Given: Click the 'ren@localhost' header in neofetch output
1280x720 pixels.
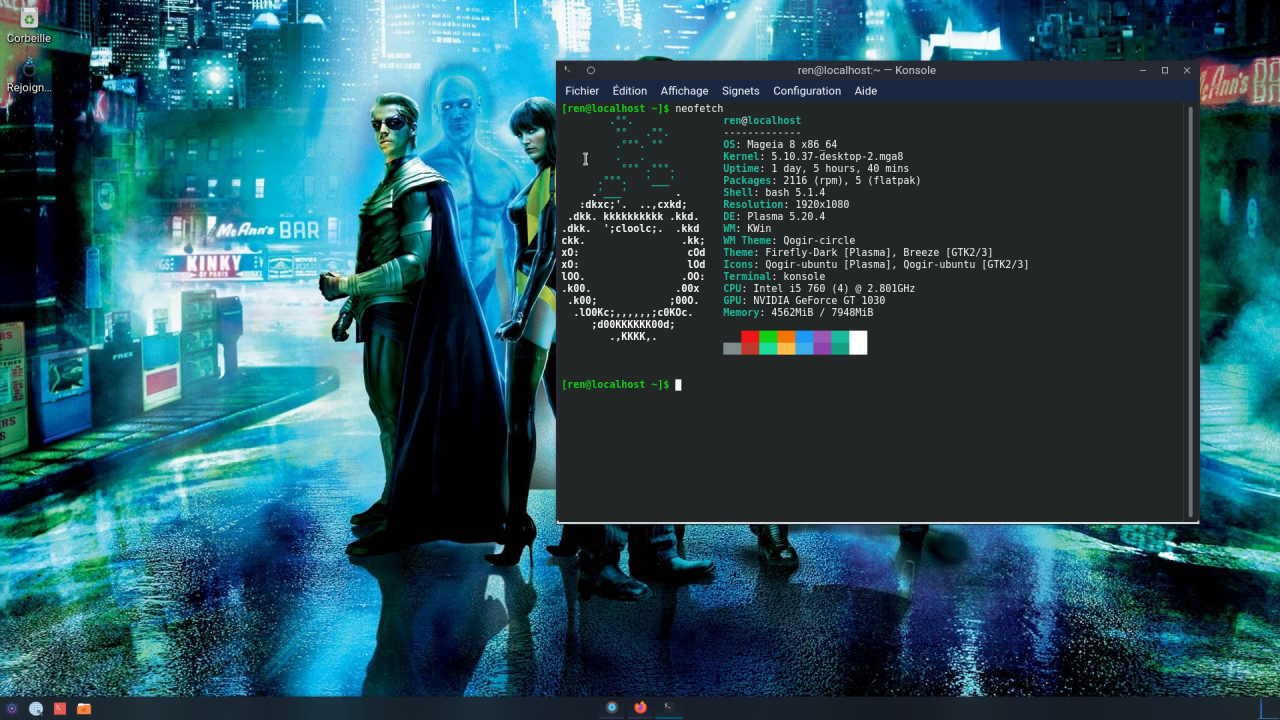Looking at the screenshot, I should [x=762, y=121].
